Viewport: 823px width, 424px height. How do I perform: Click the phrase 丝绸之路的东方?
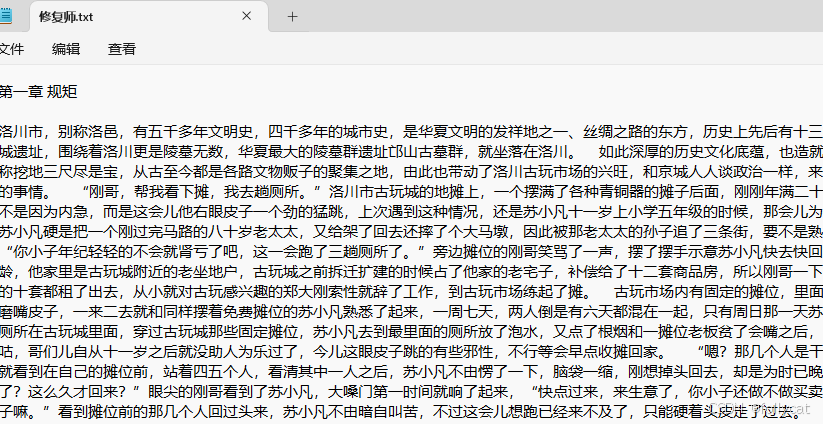click(637, 131)
